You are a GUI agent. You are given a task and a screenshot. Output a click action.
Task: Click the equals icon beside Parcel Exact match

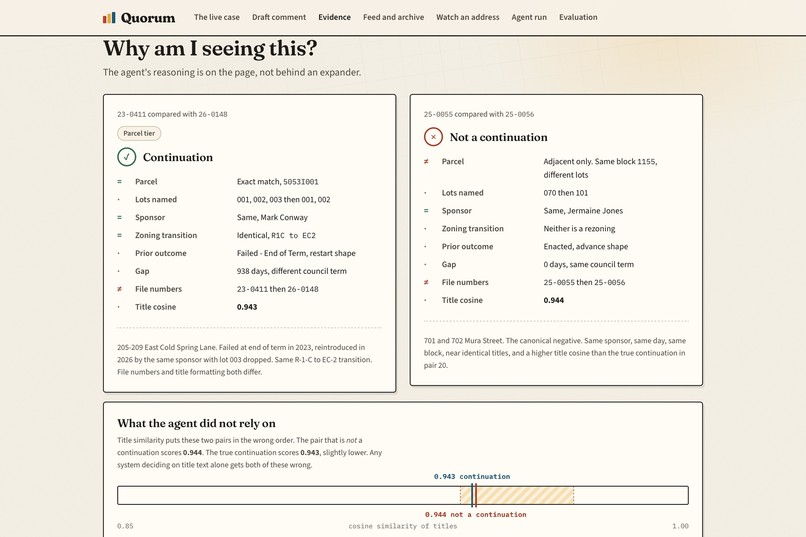(x=119, y=181)
